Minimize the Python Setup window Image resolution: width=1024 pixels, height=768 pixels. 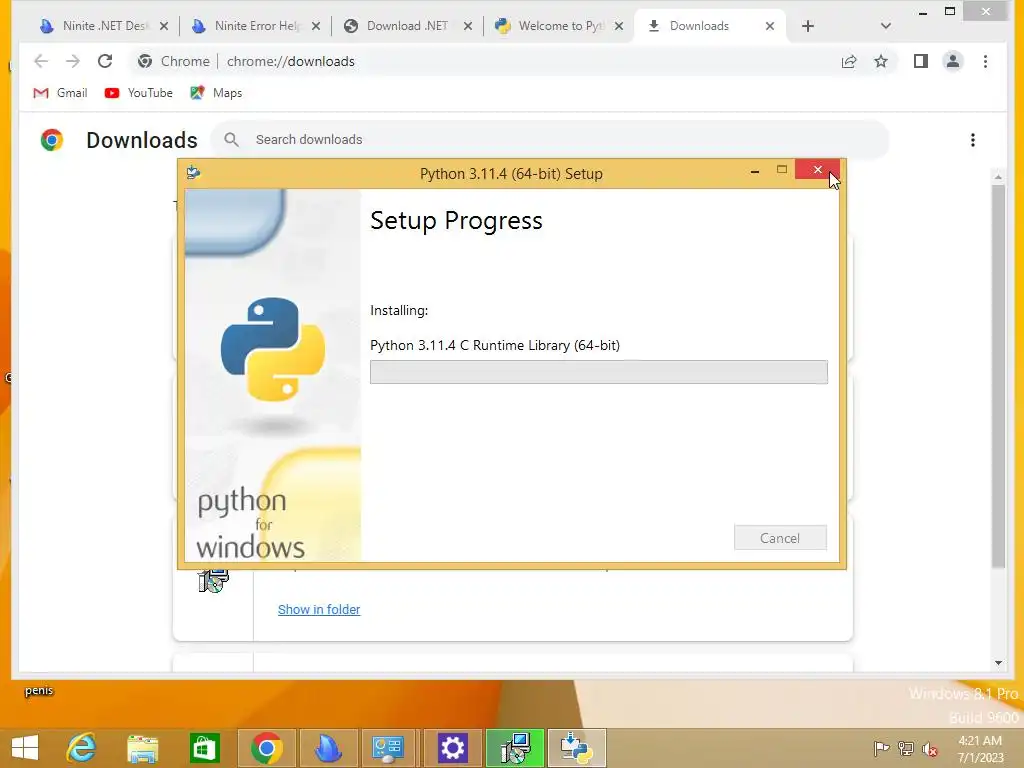755,171
